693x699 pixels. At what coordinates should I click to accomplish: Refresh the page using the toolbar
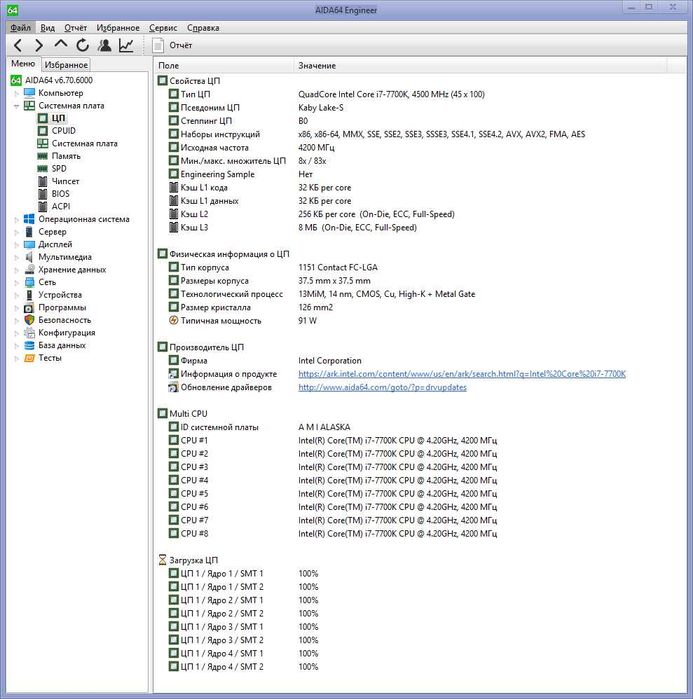[82, 45]
